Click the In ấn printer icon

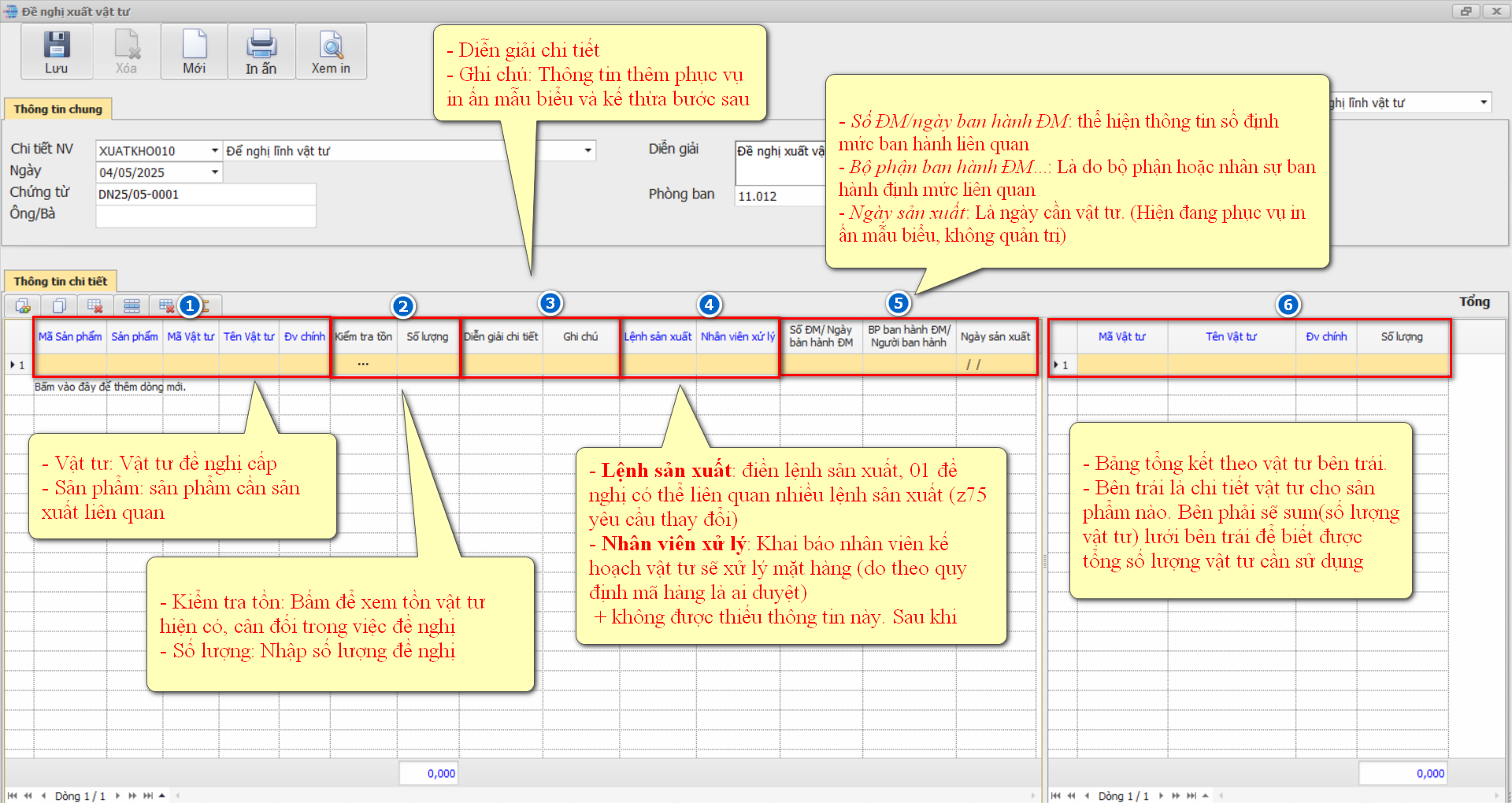(261, 46)
